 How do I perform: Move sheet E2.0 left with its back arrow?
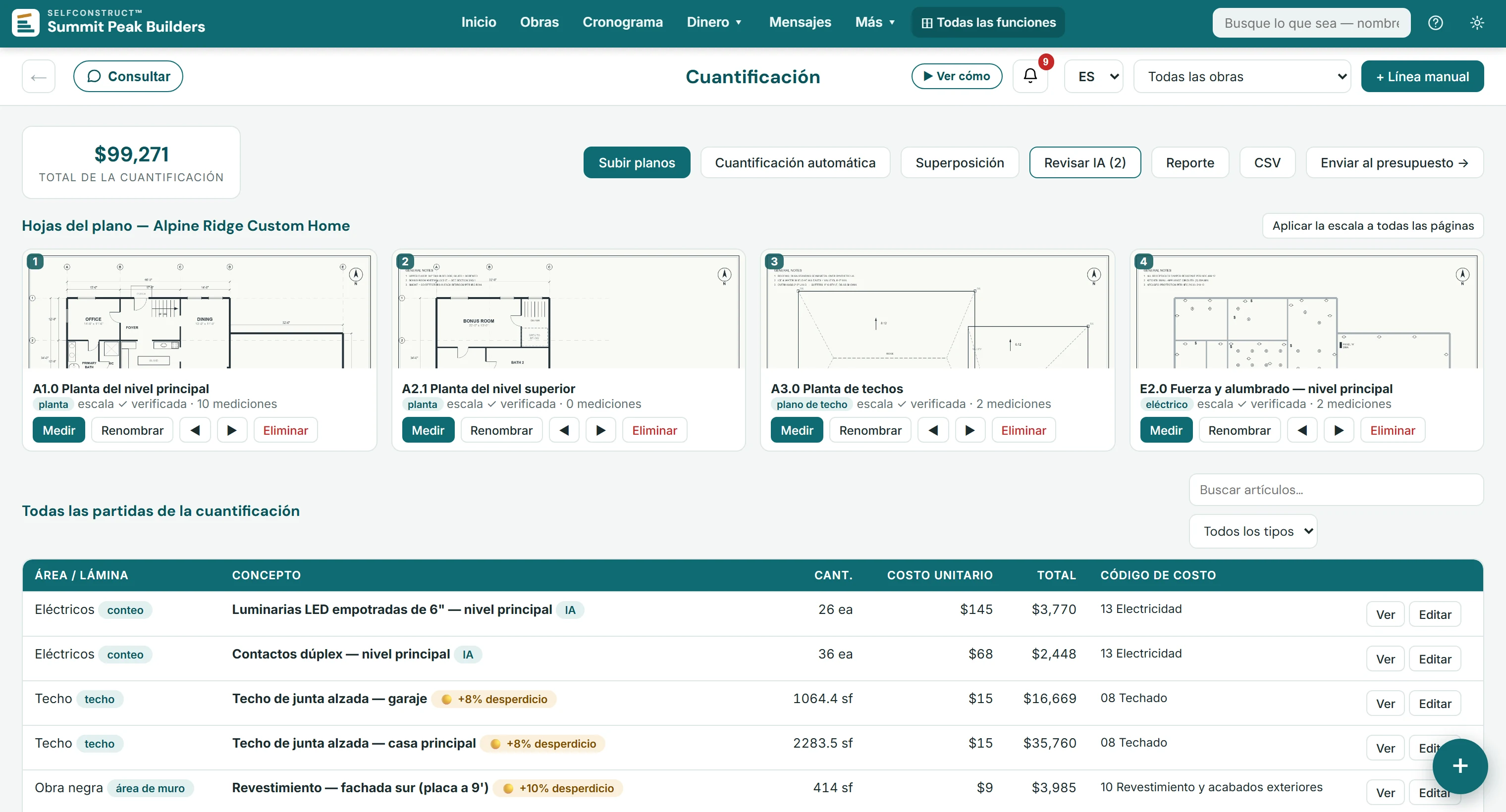tap(1302, 430)
